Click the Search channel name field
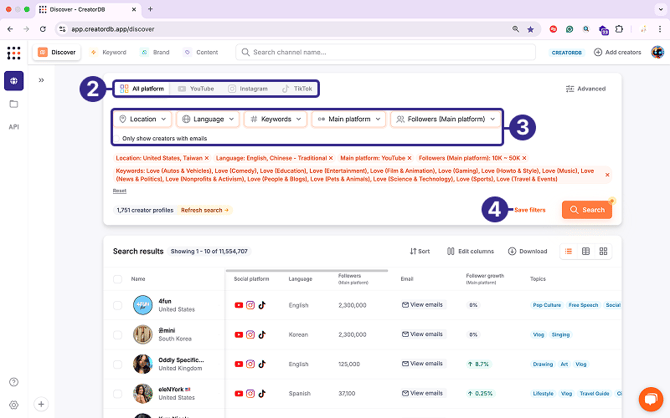670x418 pixels. pyautogui.click(x=385, y=52)
